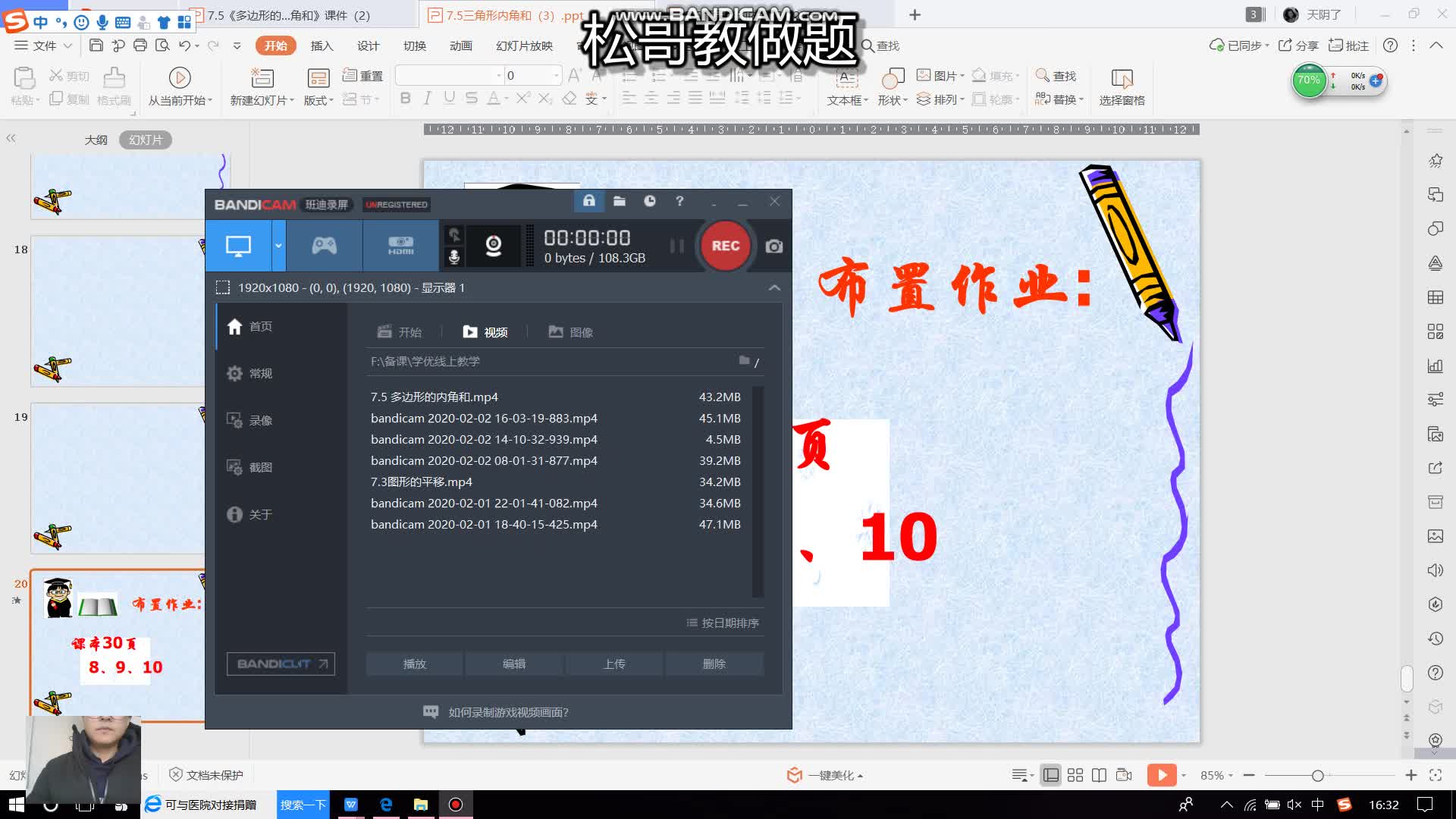Open the Bandicam scheduled recording clock icon
The width and height of the screenshot is (1456, 819).
650,201
